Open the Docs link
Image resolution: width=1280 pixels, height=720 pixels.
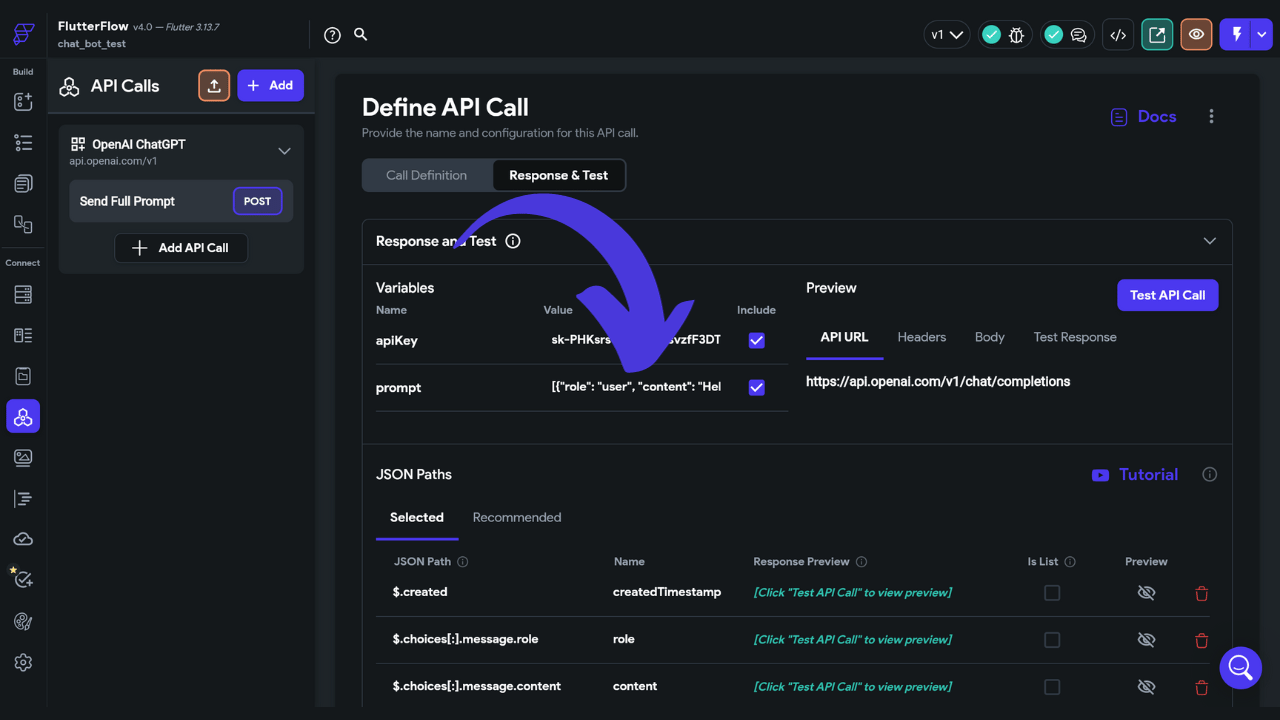1144,117
